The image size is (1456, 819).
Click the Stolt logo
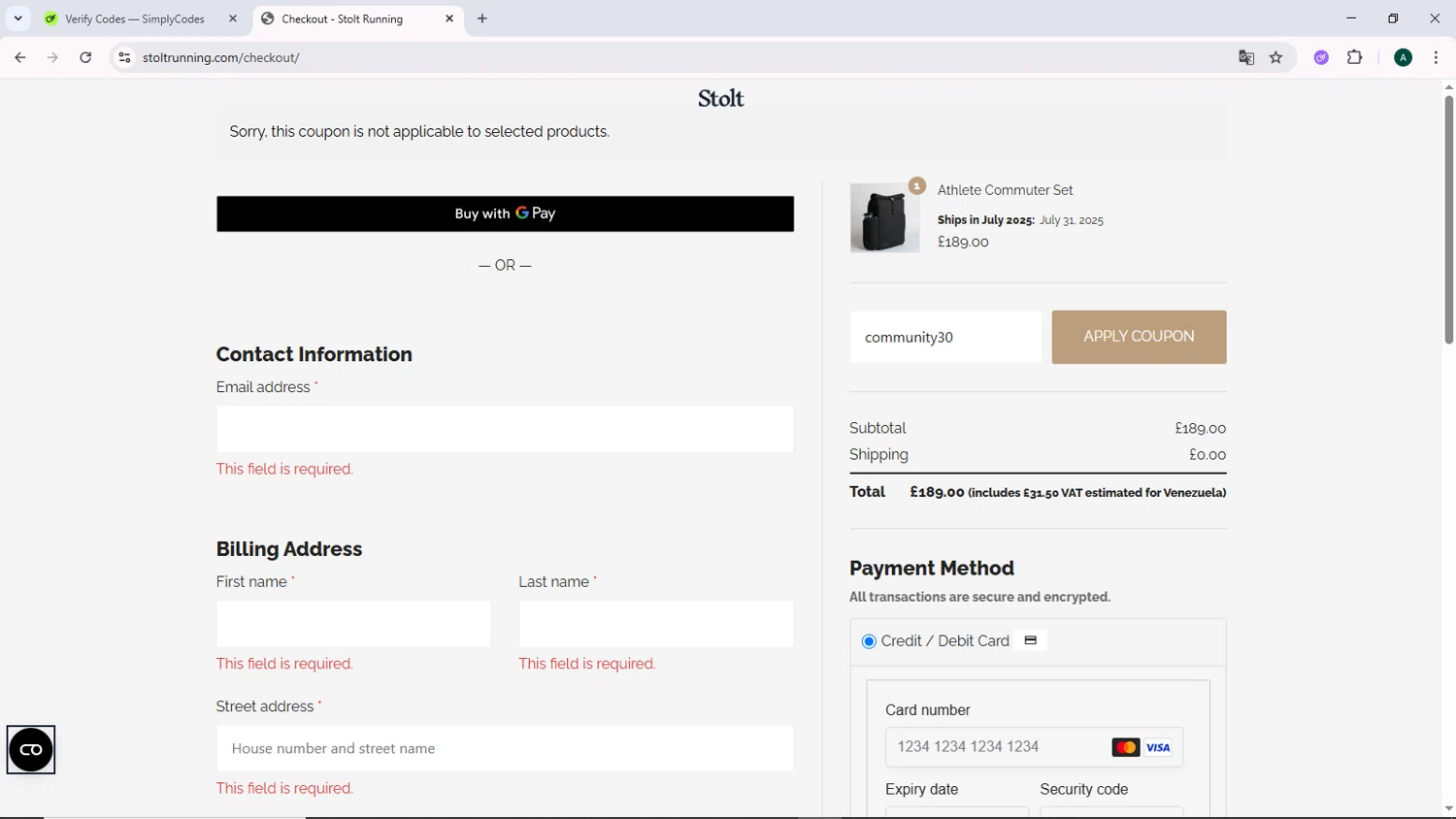720,98
